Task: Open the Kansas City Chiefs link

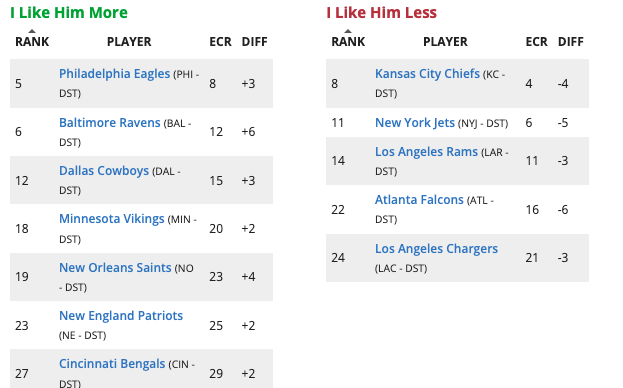Action: click(428, 74)
